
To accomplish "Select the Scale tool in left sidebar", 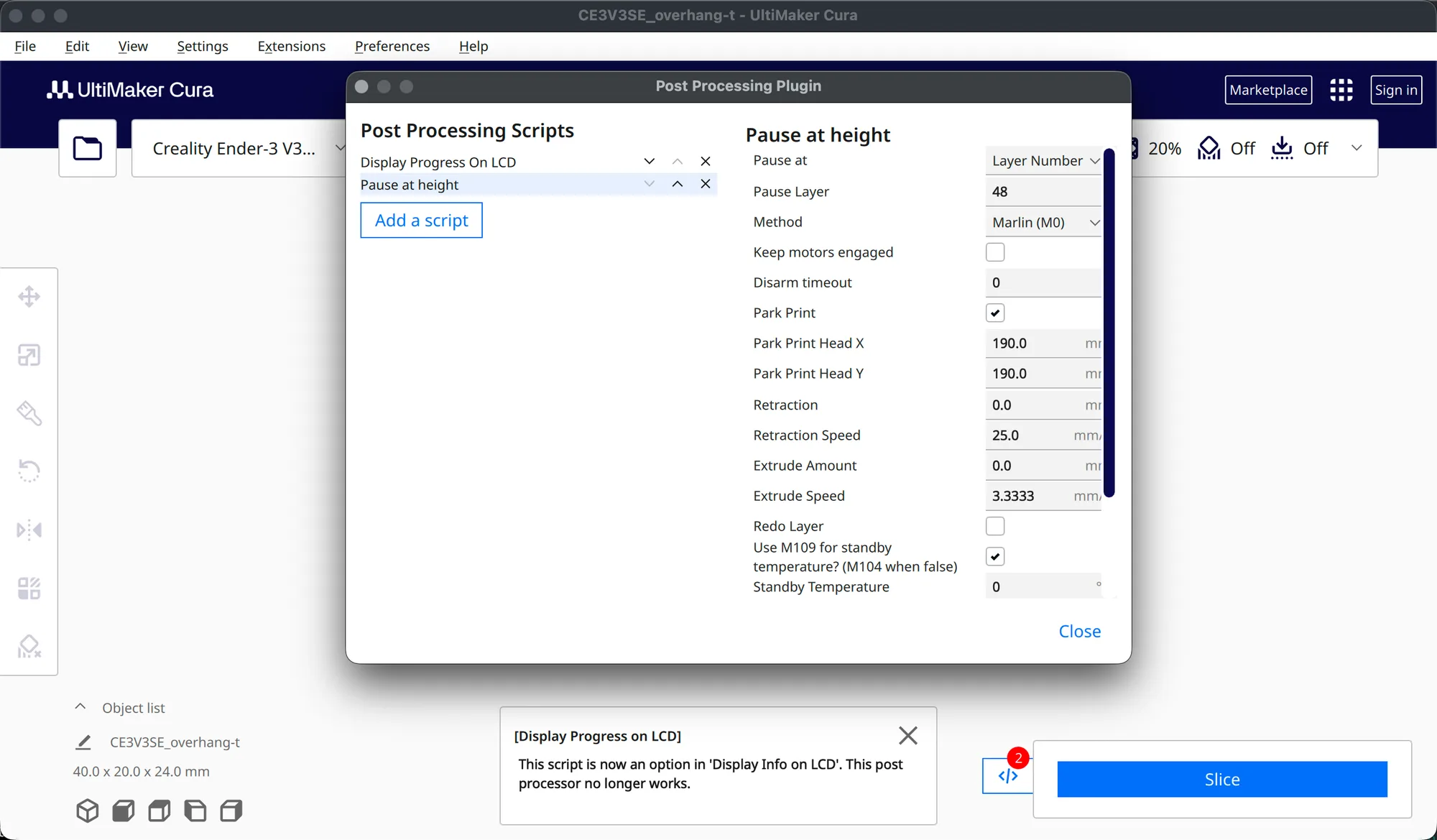I will tap(29, 355).
